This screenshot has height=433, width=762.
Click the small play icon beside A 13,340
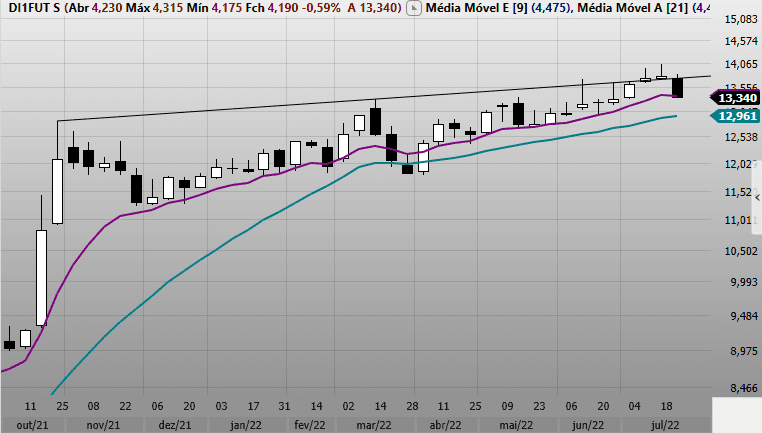point(414,8)
